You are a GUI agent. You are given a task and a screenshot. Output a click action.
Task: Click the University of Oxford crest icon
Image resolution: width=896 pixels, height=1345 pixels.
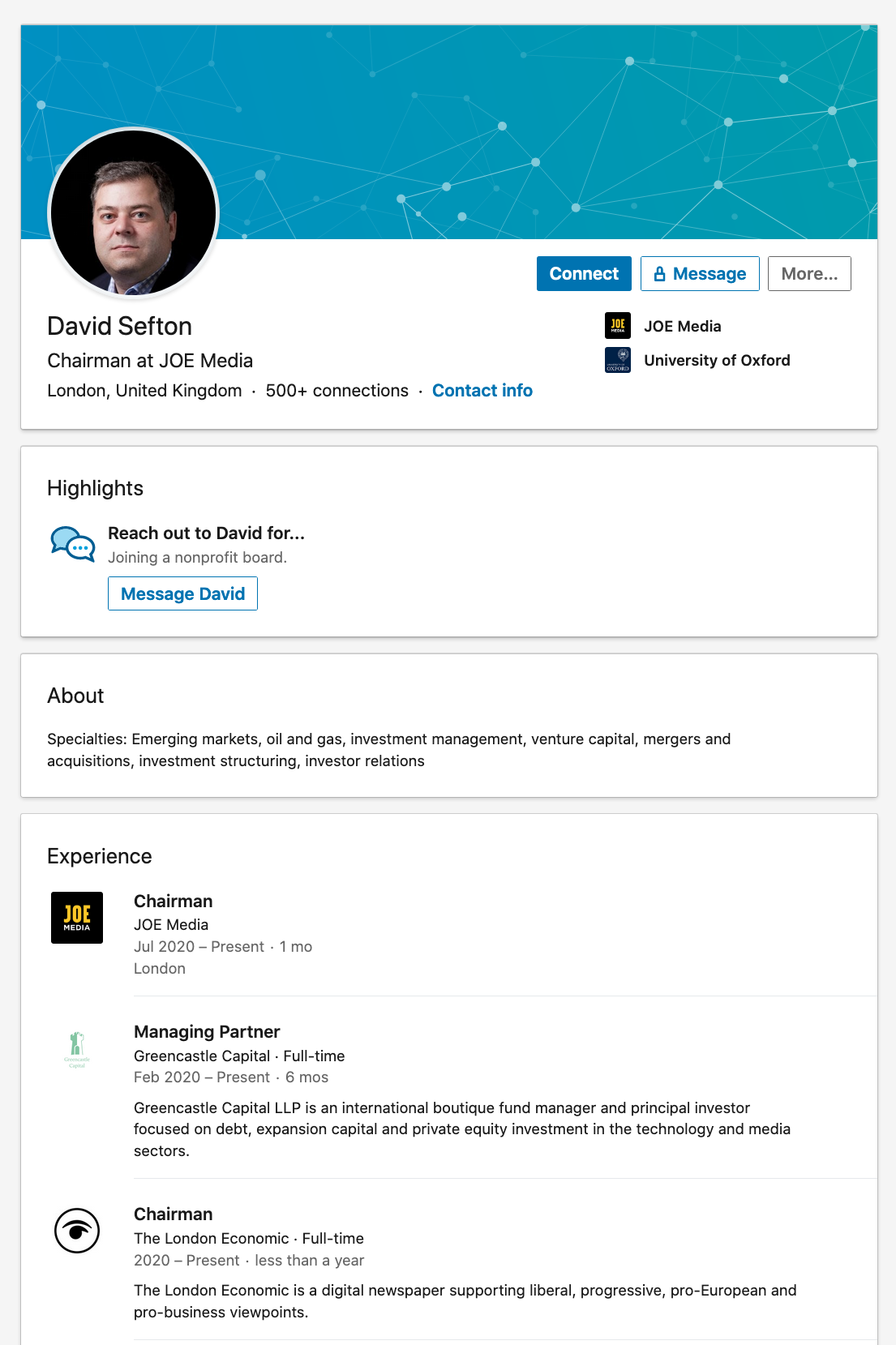(618, 360)
